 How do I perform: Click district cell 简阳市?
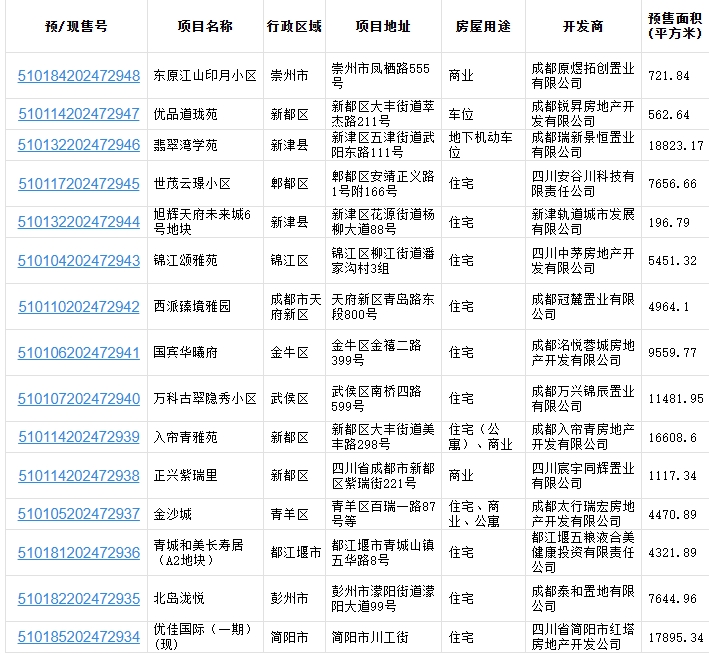point(289,637)
